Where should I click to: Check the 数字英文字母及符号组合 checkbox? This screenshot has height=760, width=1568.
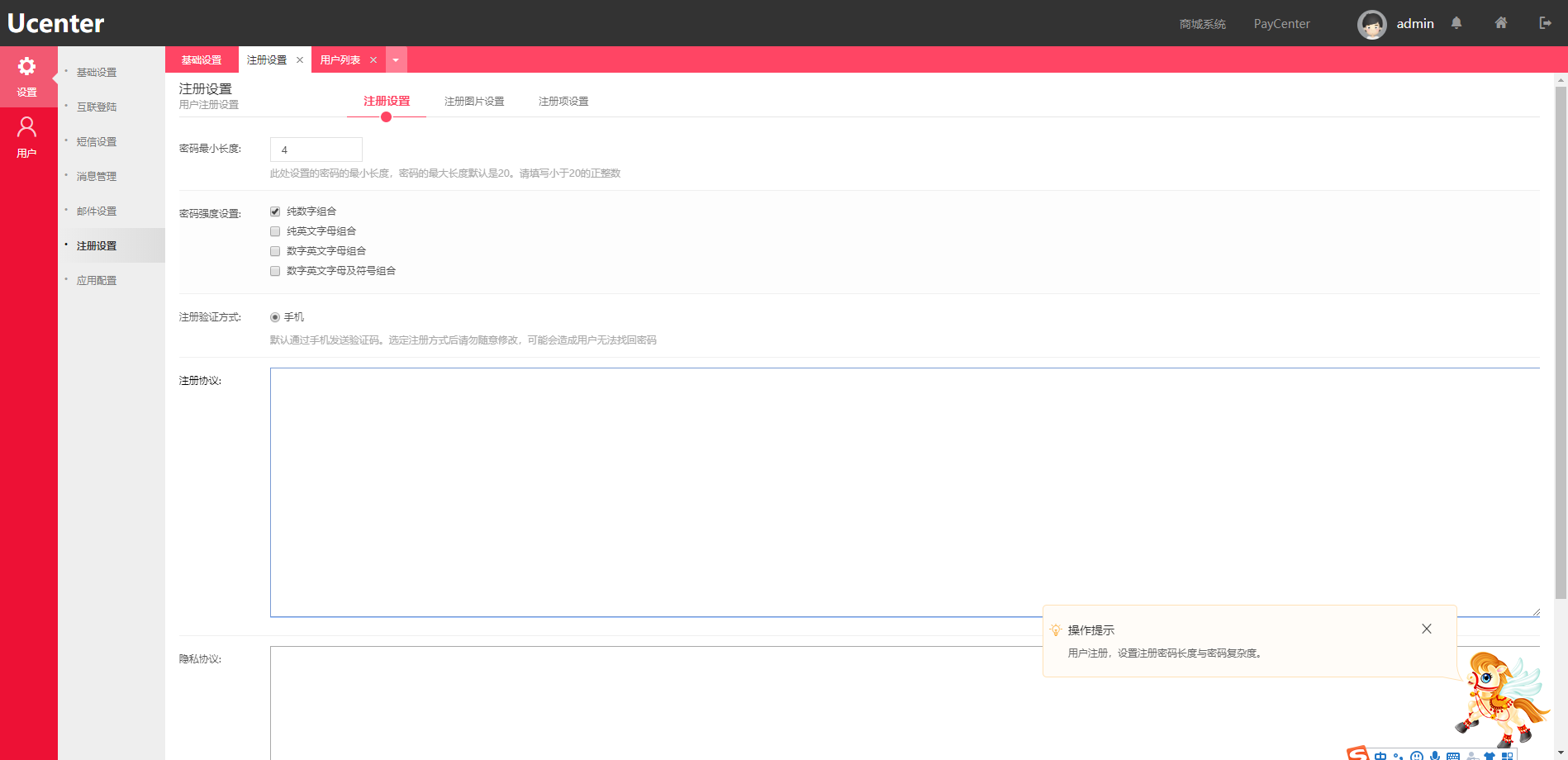pos(275,271)
